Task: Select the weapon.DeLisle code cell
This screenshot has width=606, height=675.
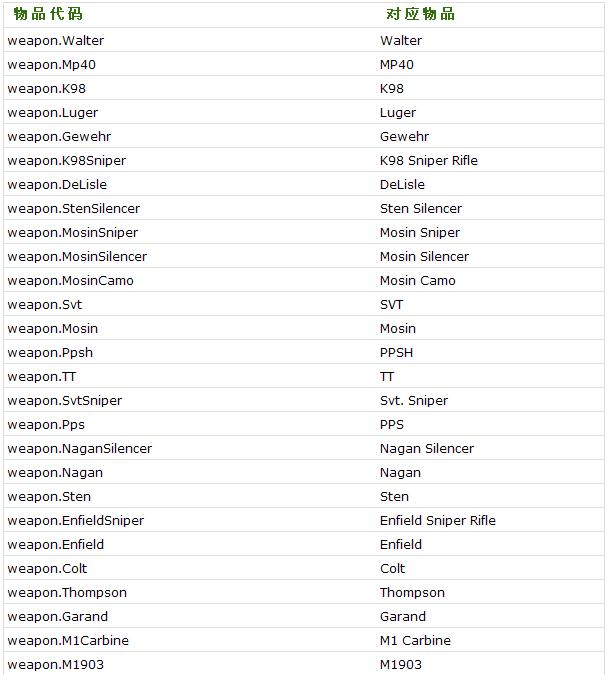Action: [57, 185]
